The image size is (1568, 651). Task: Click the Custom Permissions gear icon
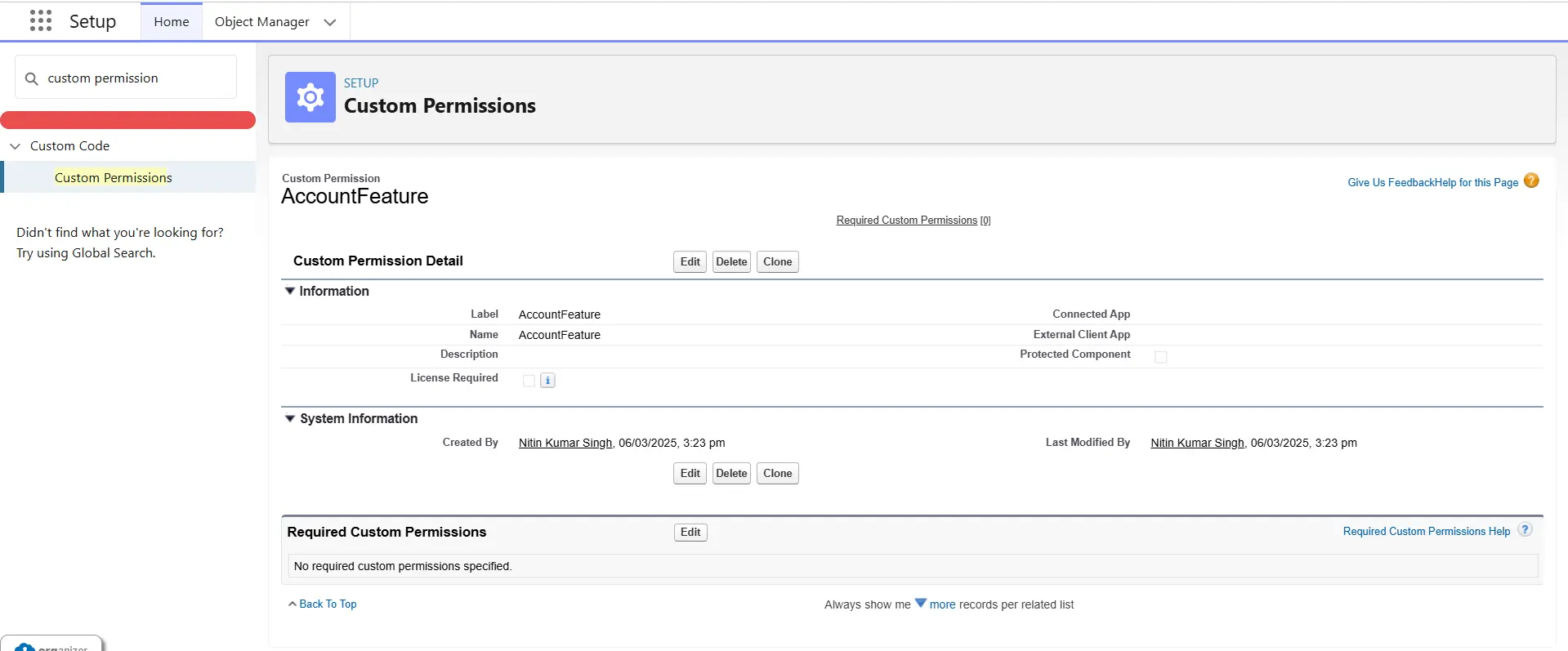pyautogui.click(x=310, y=97)
